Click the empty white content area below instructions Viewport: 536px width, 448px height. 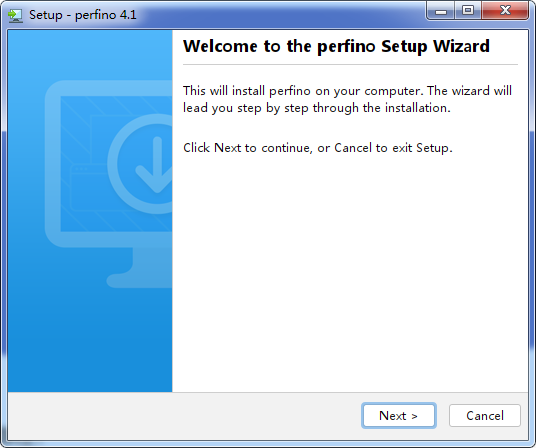pos(350,273)
